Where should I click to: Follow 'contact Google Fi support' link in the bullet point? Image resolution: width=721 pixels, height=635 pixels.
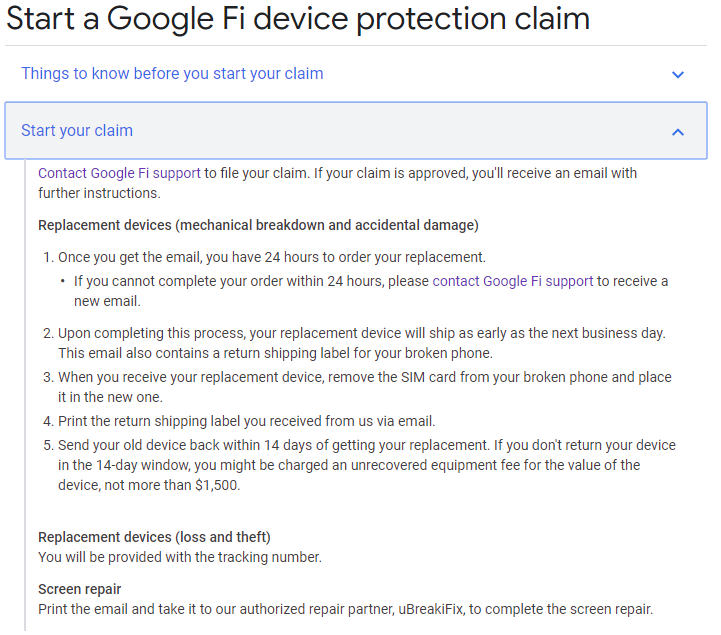(513, 281)
